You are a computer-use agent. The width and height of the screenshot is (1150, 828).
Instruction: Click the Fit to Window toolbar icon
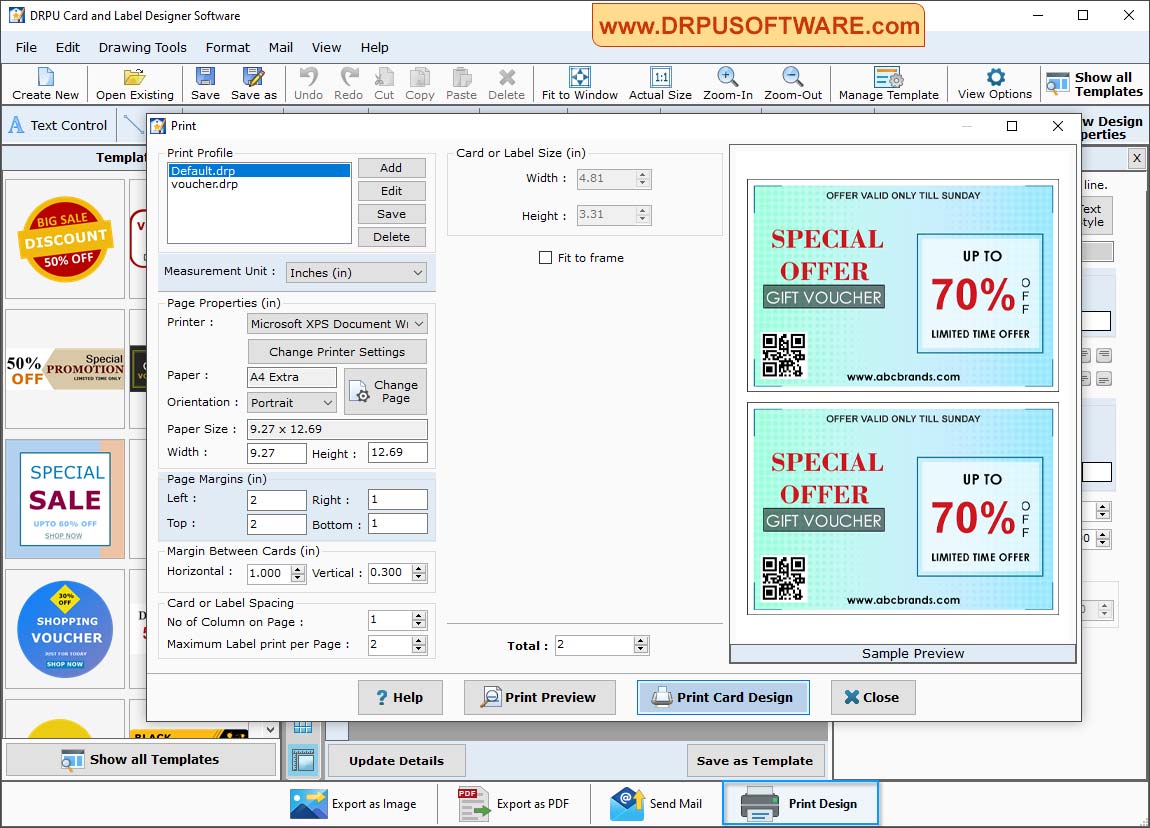(x=579, y=83)
